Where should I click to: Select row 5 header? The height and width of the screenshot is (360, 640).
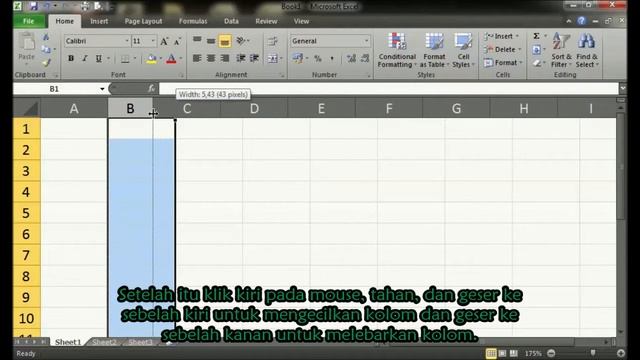(x=26, y=213)
